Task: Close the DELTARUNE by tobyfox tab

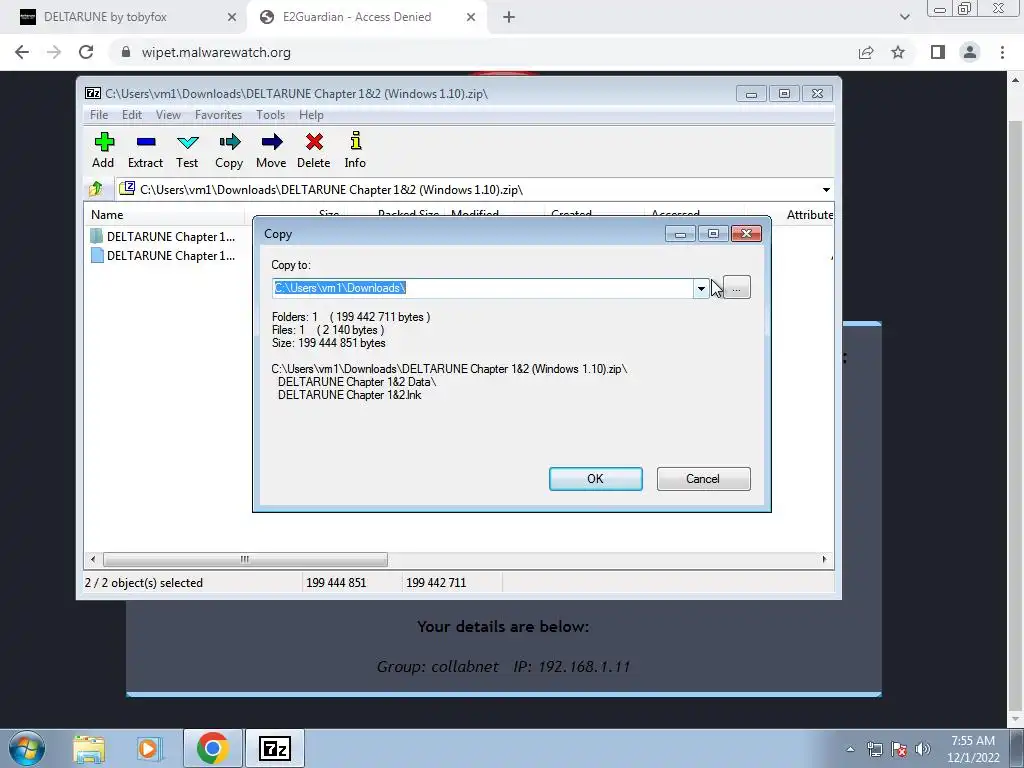Action: click(x=231, y=18)
